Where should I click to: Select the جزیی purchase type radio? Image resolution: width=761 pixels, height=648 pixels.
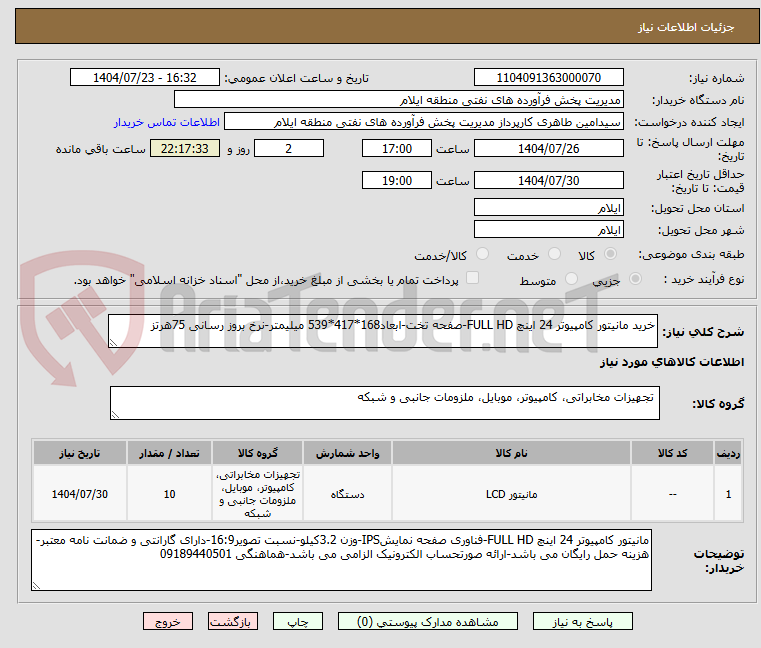click(x=635, y=279)
